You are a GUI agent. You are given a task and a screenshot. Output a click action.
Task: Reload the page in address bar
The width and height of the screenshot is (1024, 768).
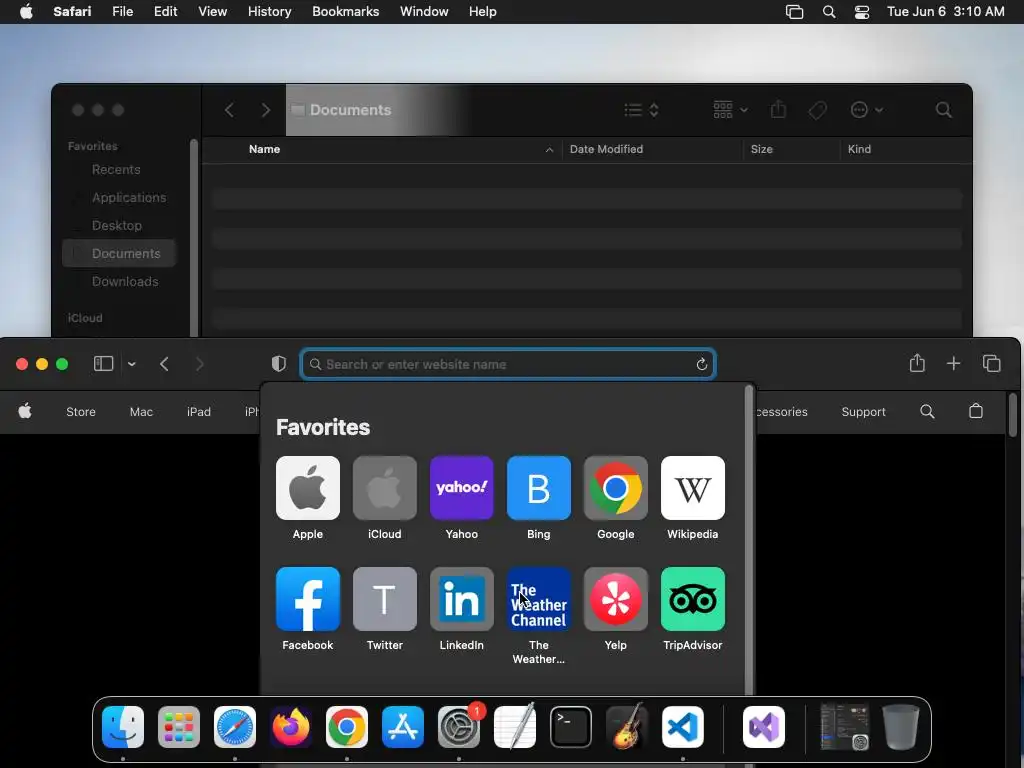(701, 364)
